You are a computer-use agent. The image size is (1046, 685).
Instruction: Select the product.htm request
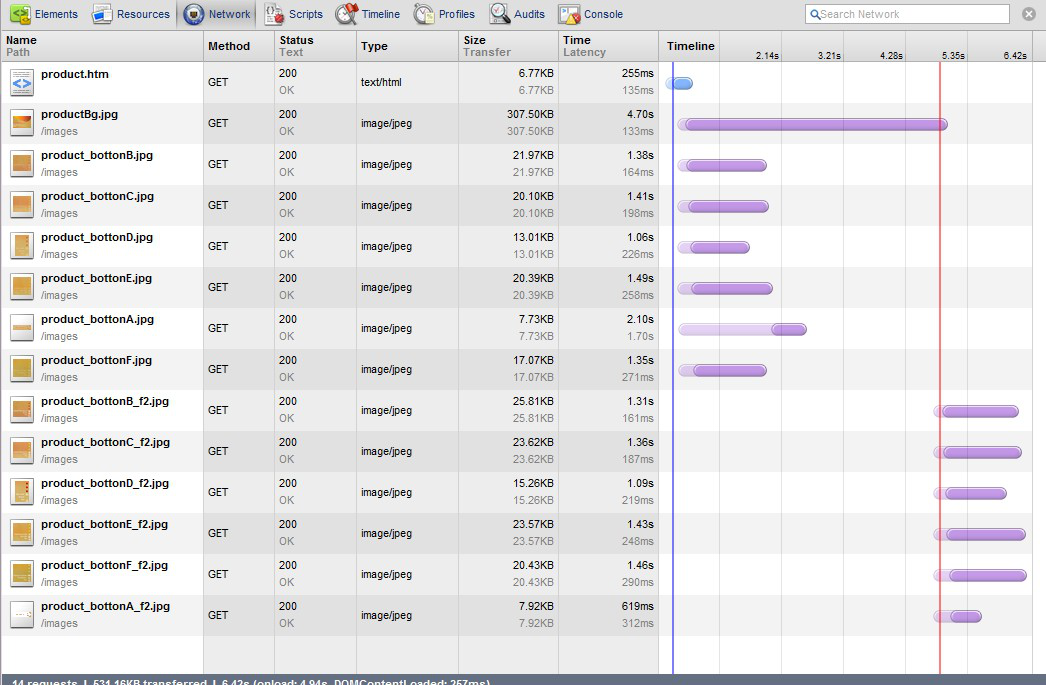pos(75,75)
